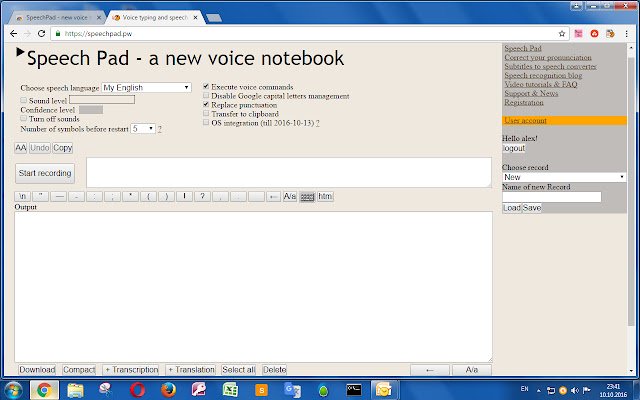Click the Start recording button
This screenshot has height=400, width=640.
point(45,173)
